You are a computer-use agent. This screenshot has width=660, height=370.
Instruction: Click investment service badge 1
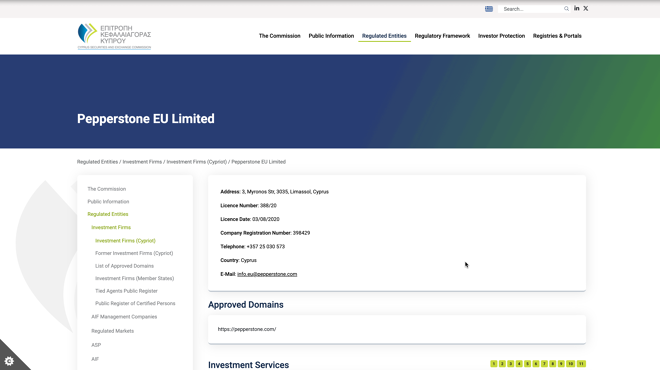pyautogui.click(x=494, y=364)
